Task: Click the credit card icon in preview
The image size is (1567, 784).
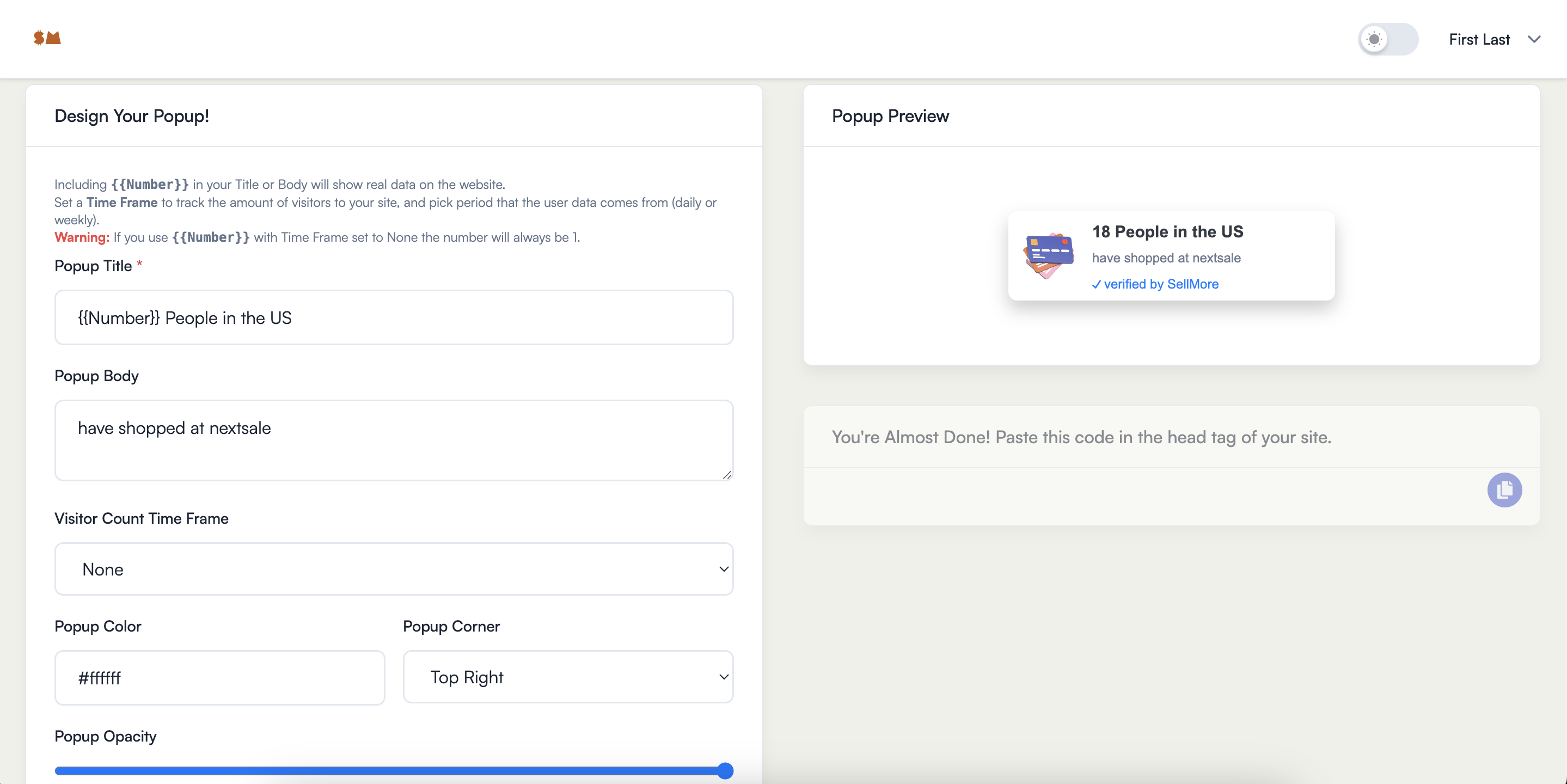Action: click(1049, 255)
